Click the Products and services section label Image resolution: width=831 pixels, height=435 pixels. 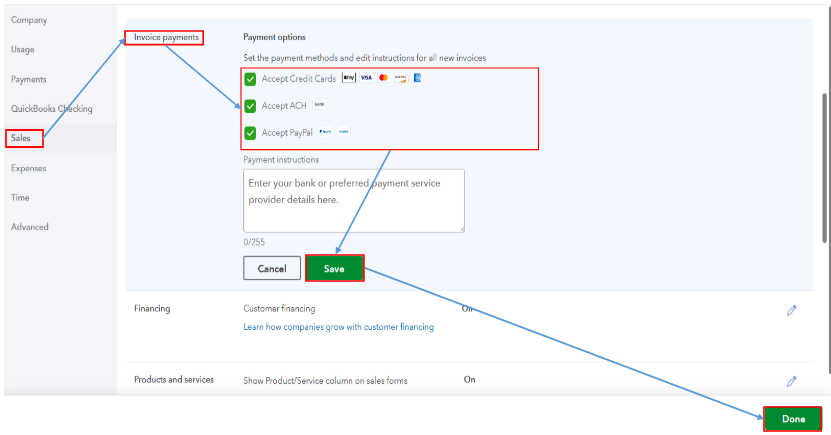pos(174,380)
